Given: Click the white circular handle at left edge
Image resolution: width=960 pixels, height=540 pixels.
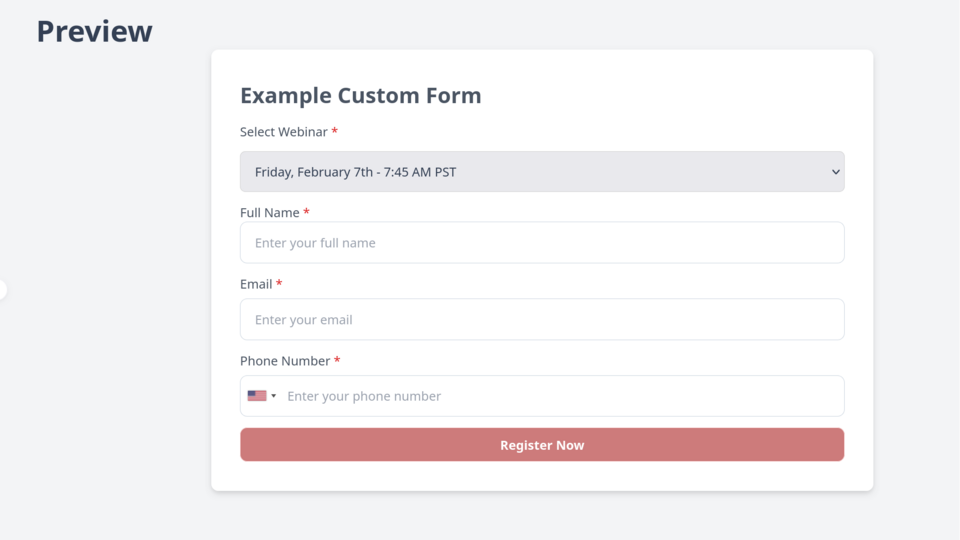Looking at the screenshot, I should click(x=2, y=290).
